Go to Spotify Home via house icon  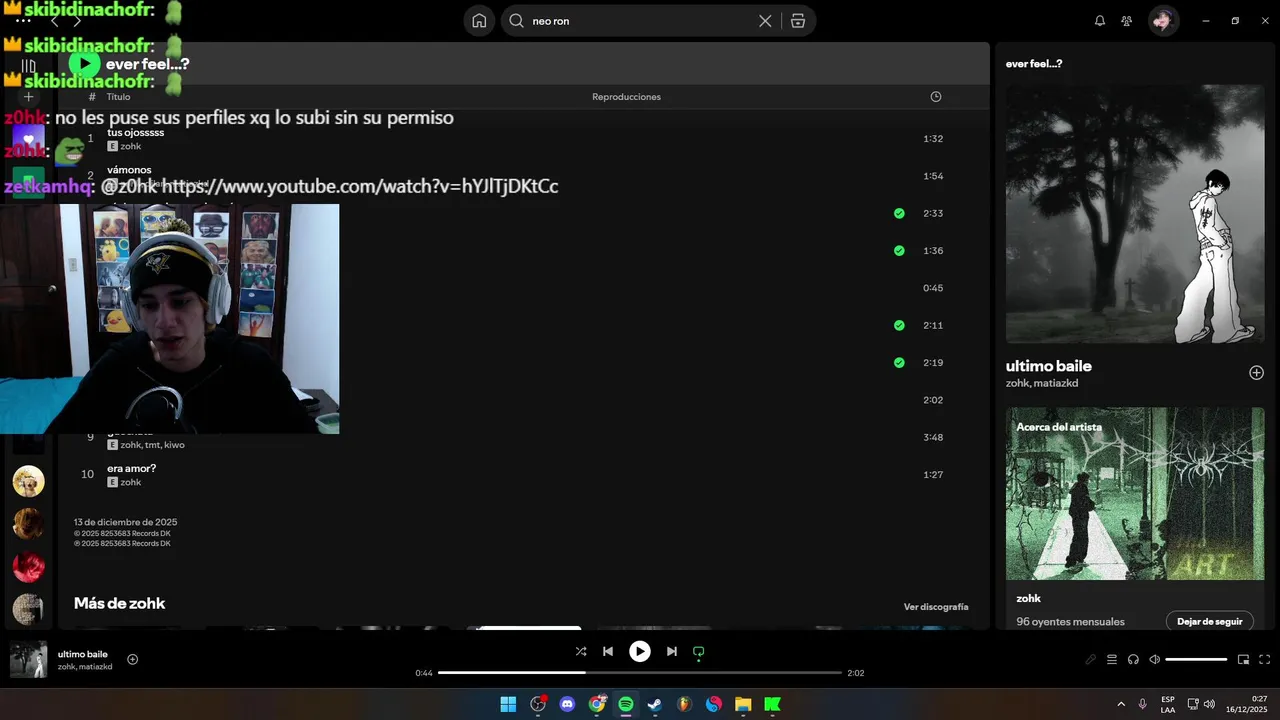tap(479, 21)
